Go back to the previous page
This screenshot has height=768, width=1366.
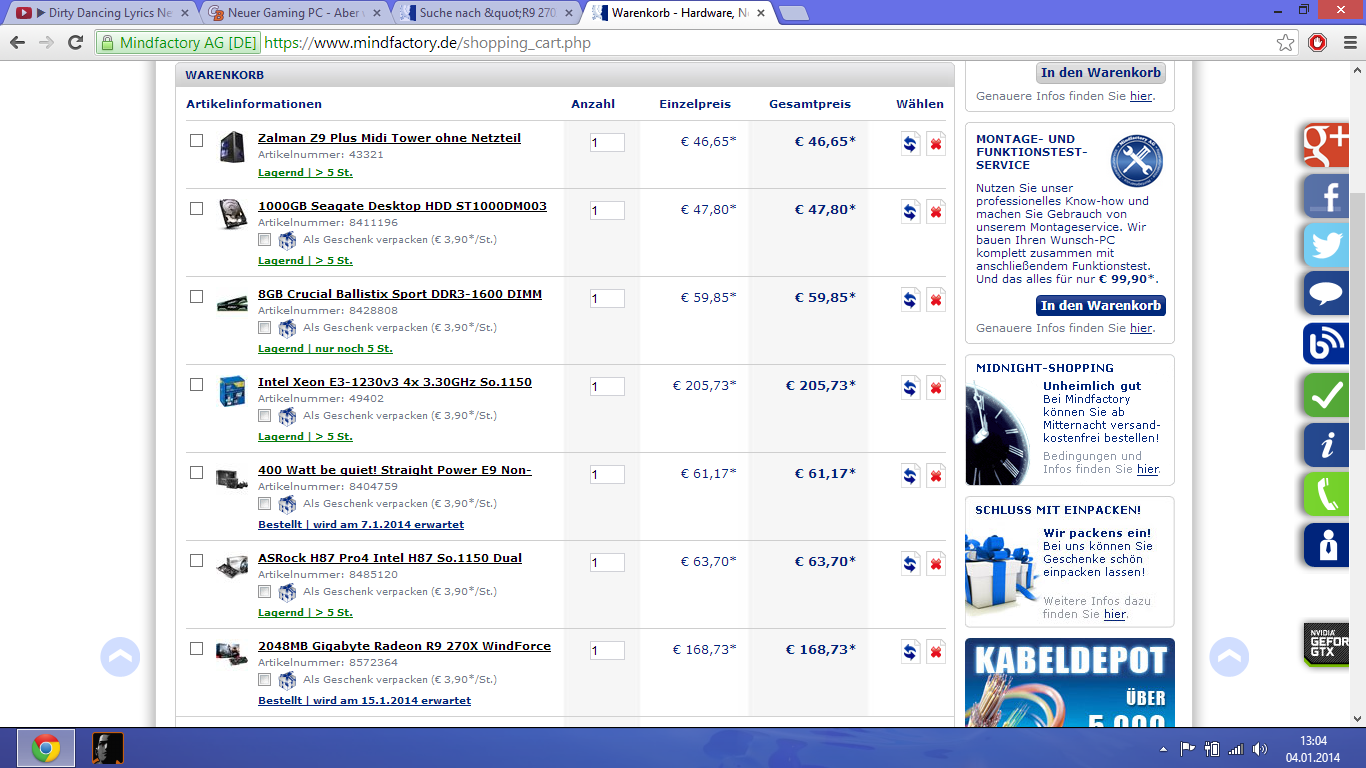coord(17,43)
